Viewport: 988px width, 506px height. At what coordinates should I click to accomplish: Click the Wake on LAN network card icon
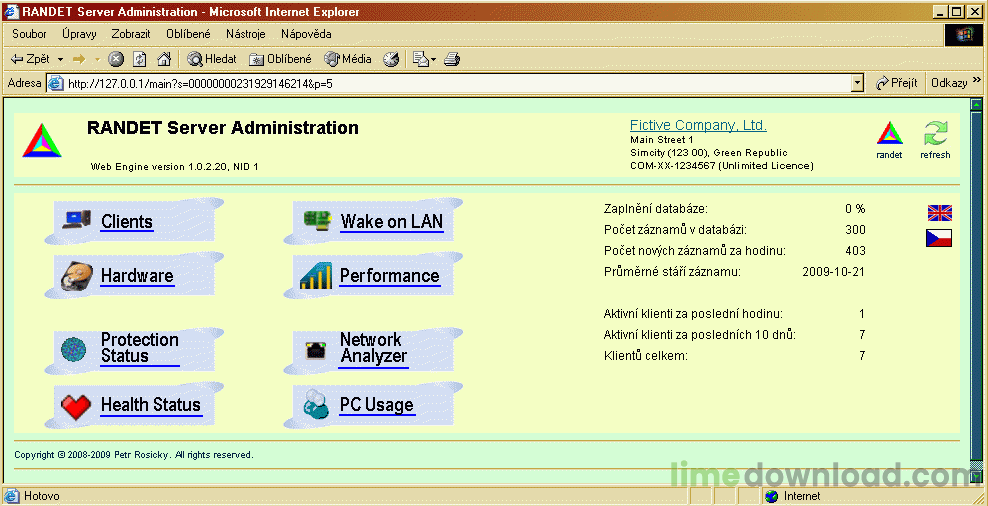coord(318,220)
